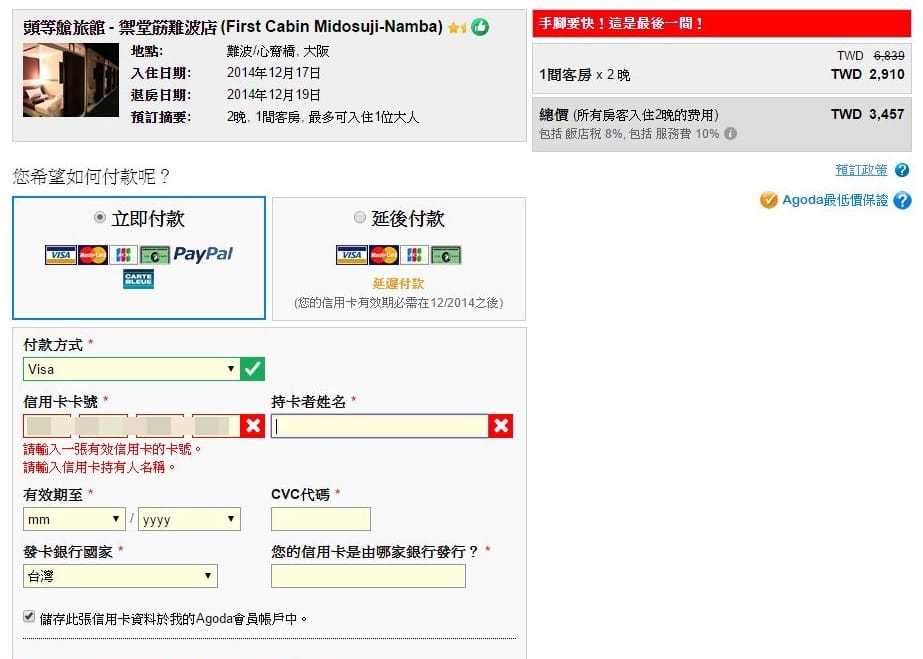The width and height of the screenshot is (923, 659).
Task: Click the CVC代碼 input field
Action: pyautogui.click(x=321, y=519)
